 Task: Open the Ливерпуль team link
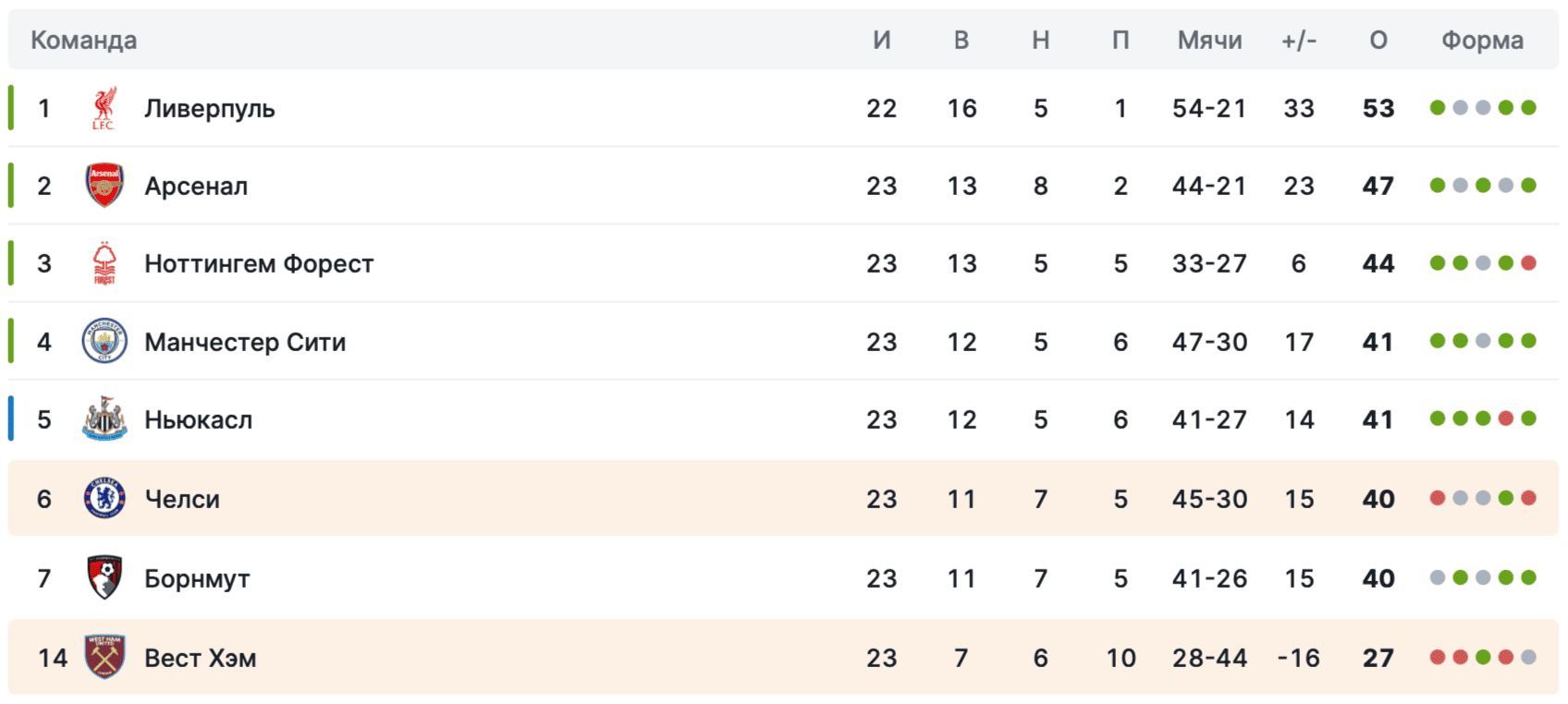[x=210, y=109]
